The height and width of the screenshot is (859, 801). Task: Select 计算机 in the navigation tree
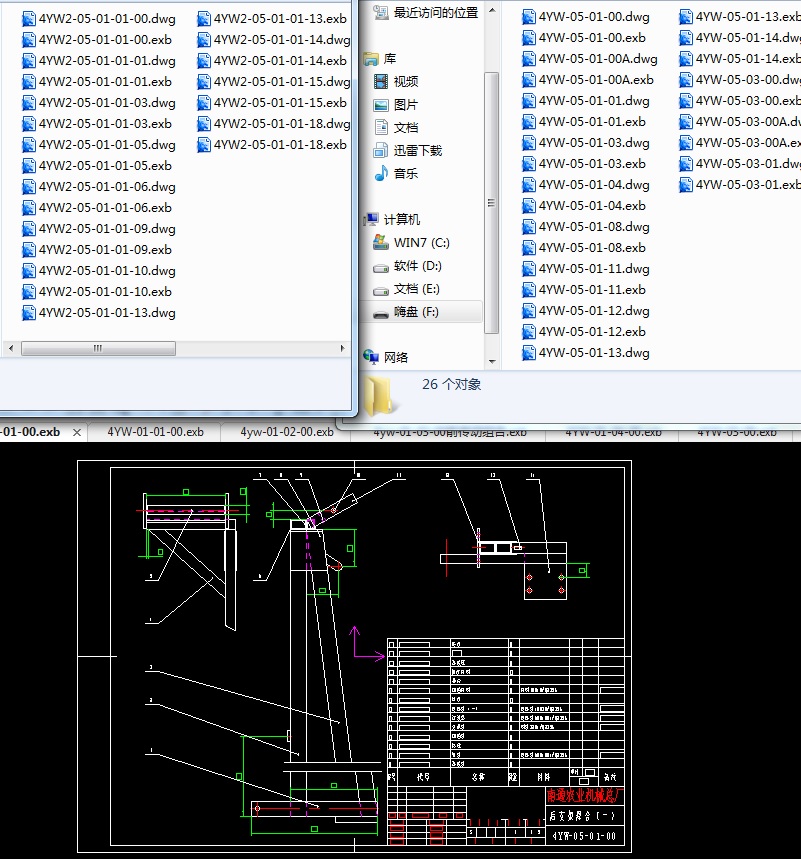[401, 220]
